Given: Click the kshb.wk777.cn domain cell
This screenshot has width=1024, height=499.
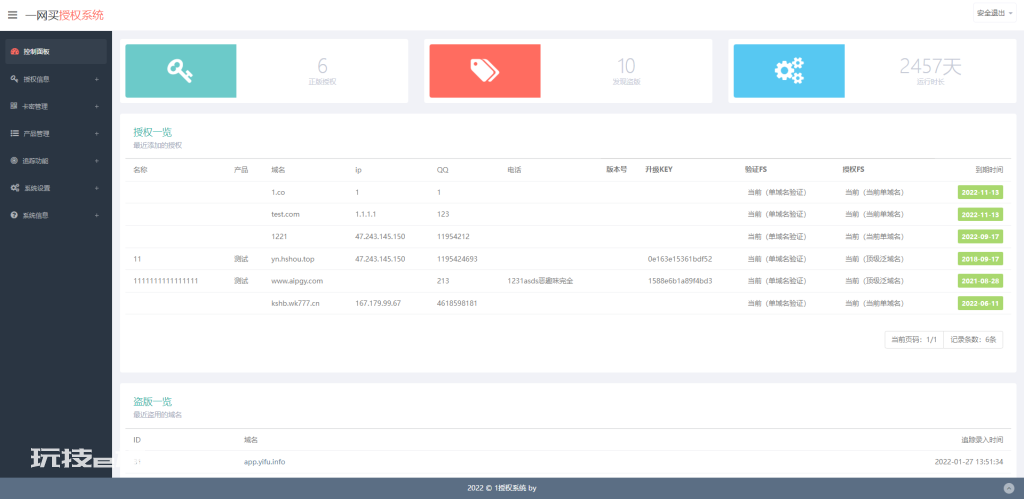Looking at the screenshot, I should [295, 304].
